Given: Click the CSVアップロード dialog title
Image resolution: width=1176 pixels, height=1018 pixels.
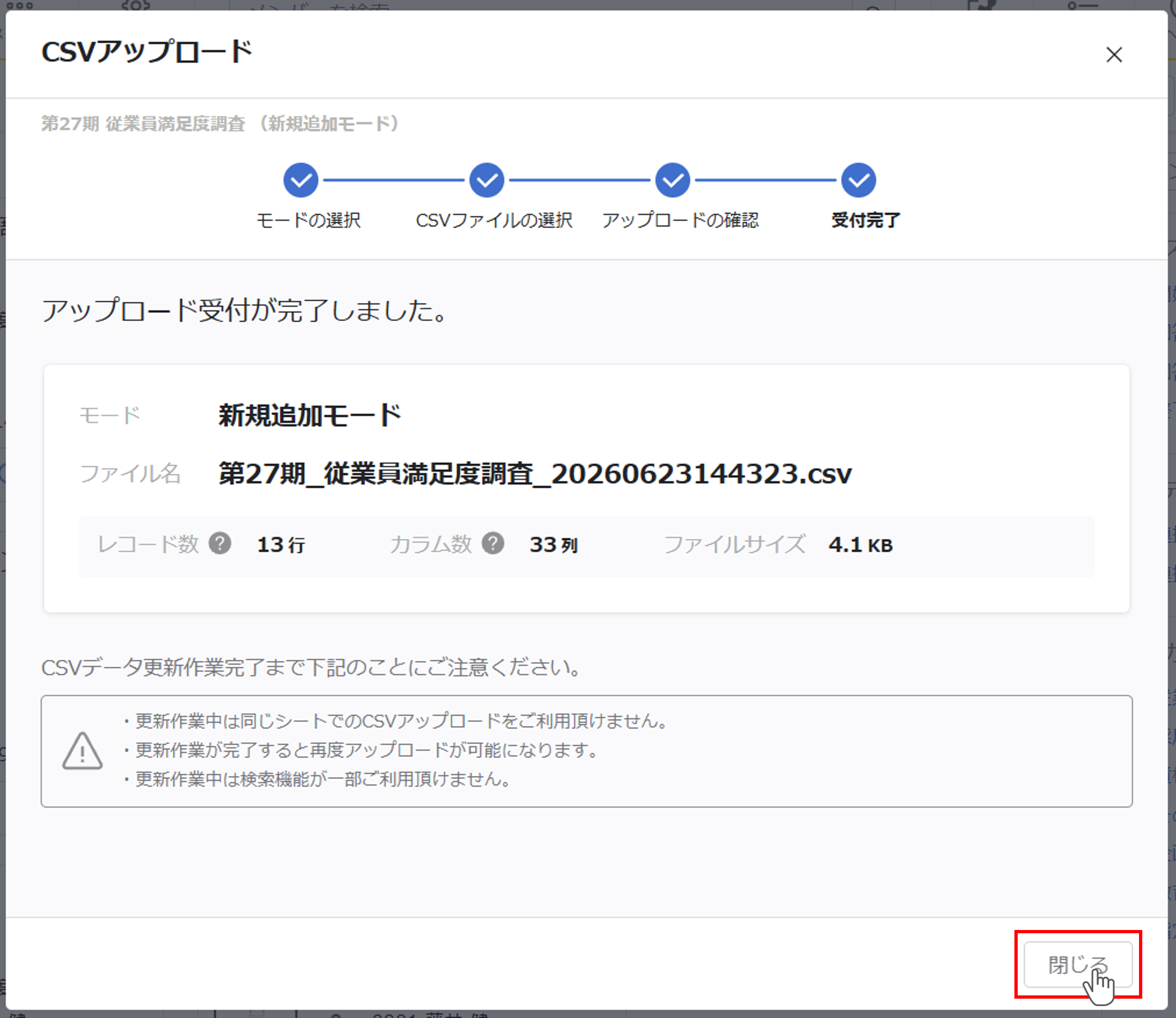Looking at the screenshot, I should (146, 52).
